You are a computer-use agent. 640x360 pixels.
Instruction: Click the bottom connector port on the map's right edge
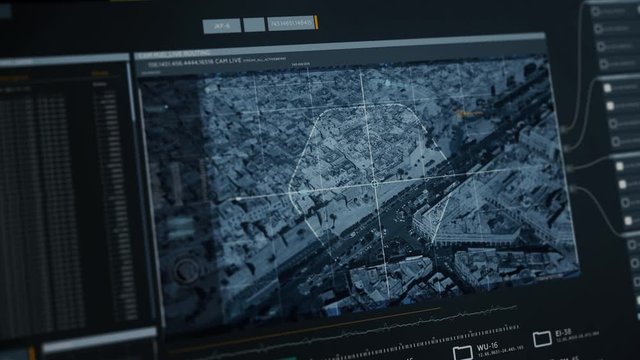tap(573, 189)
